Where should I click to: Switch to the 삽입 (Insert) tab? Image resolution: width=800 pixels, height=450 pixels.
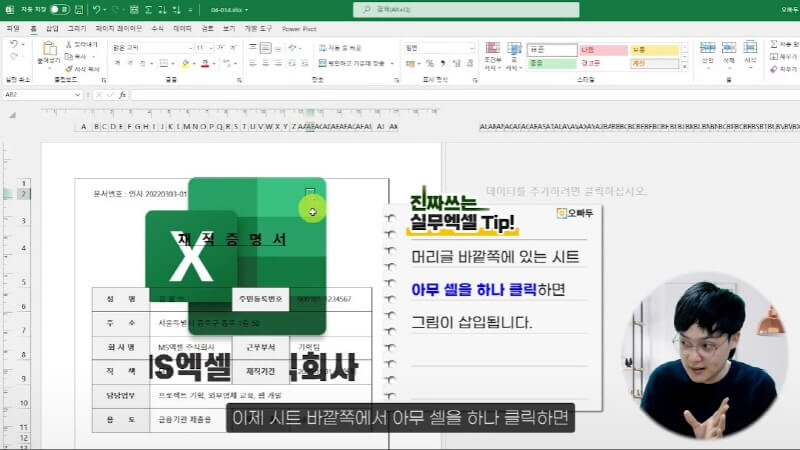[x=52, y=29]
